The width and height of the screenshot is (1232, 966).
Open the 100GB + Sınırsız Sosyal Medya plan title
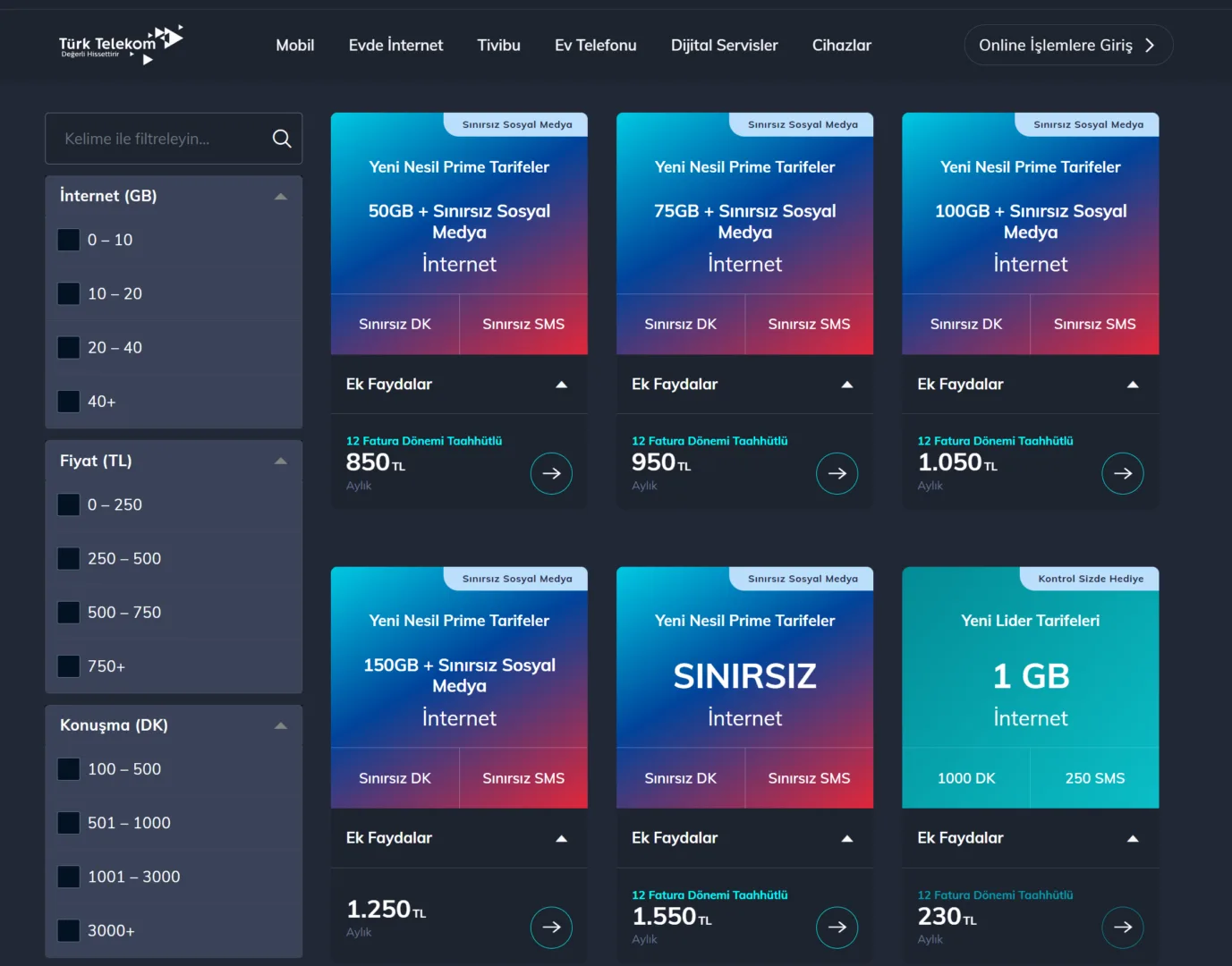[x=1031, y=222]
